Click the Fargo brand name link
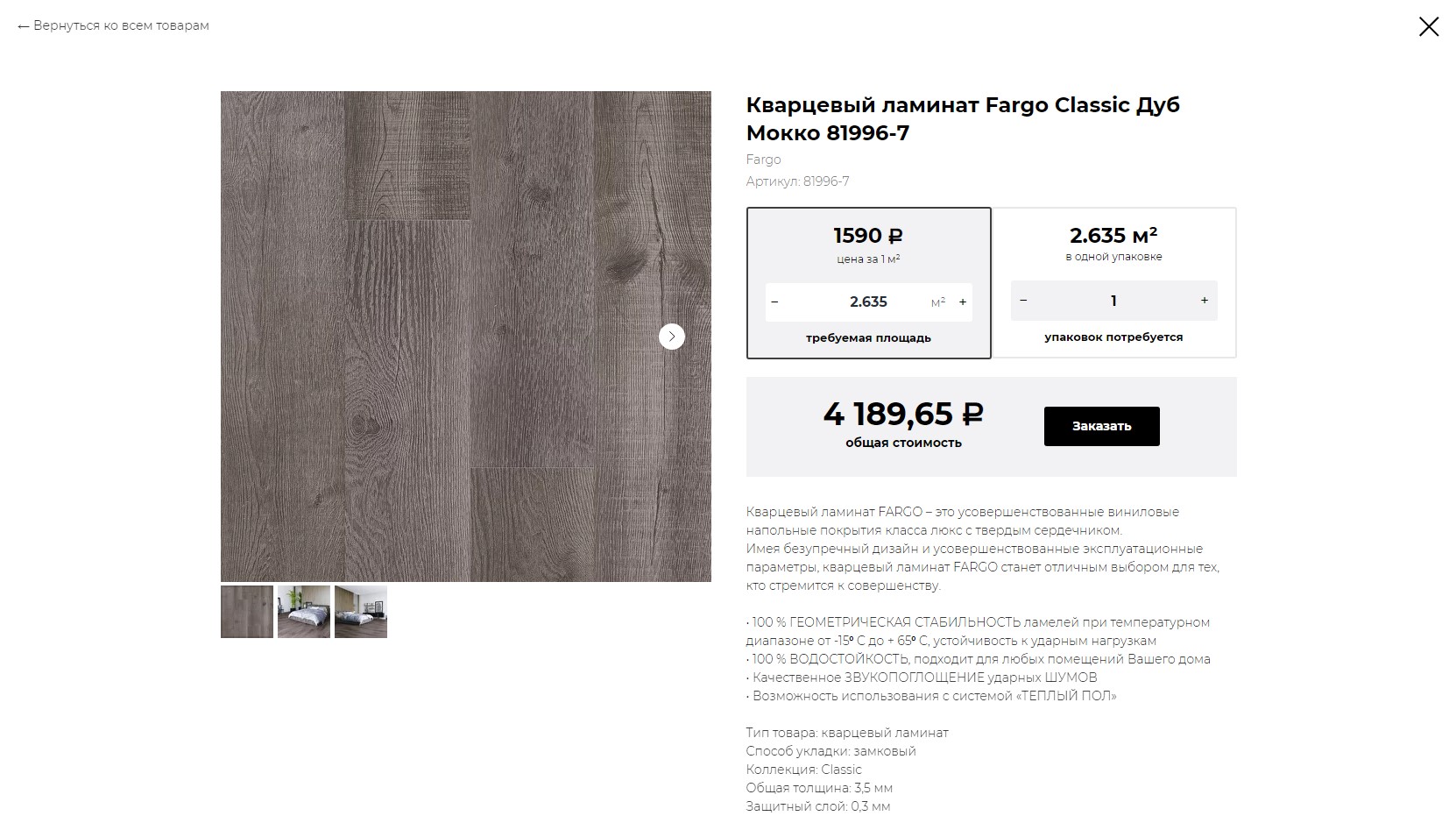1456x816 pixels. click(763, 160)
